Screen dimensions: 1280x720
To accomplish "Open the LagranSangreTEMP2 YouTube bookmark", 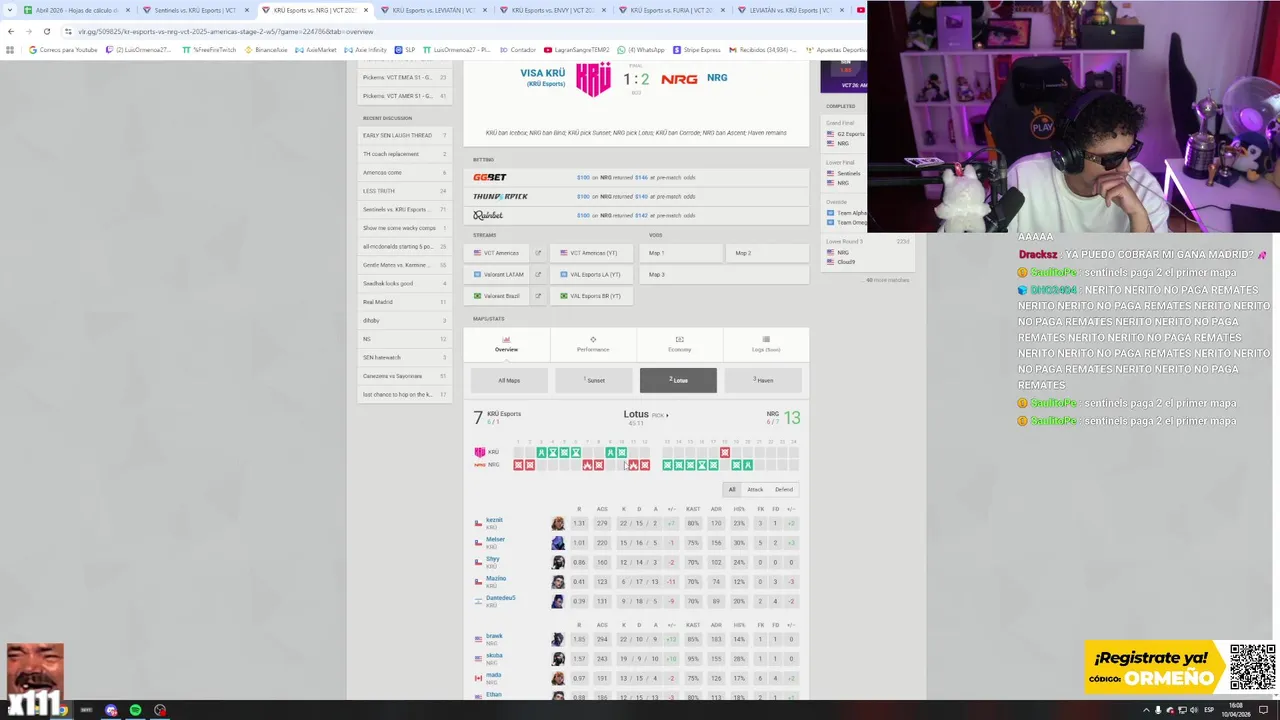I will point(578,49).
